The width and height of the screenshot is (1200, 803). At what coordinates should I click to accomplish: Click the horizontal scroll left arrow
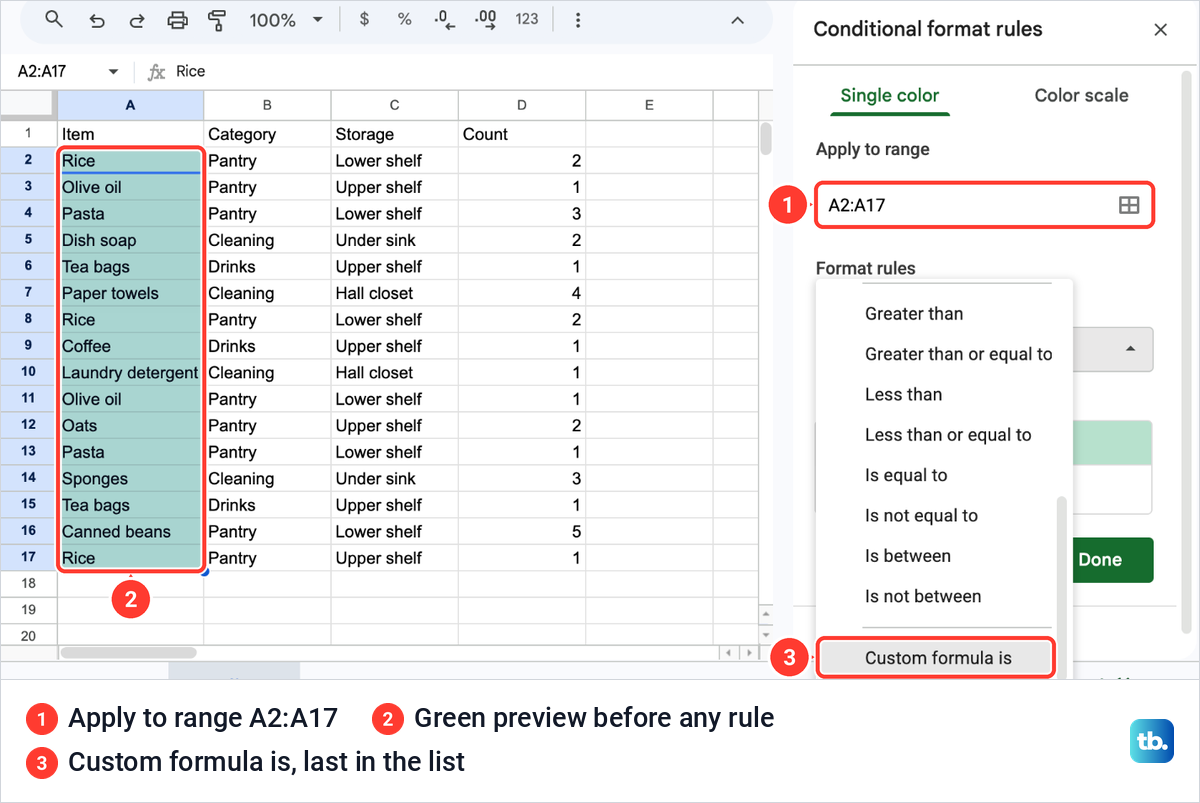point(729,652)
